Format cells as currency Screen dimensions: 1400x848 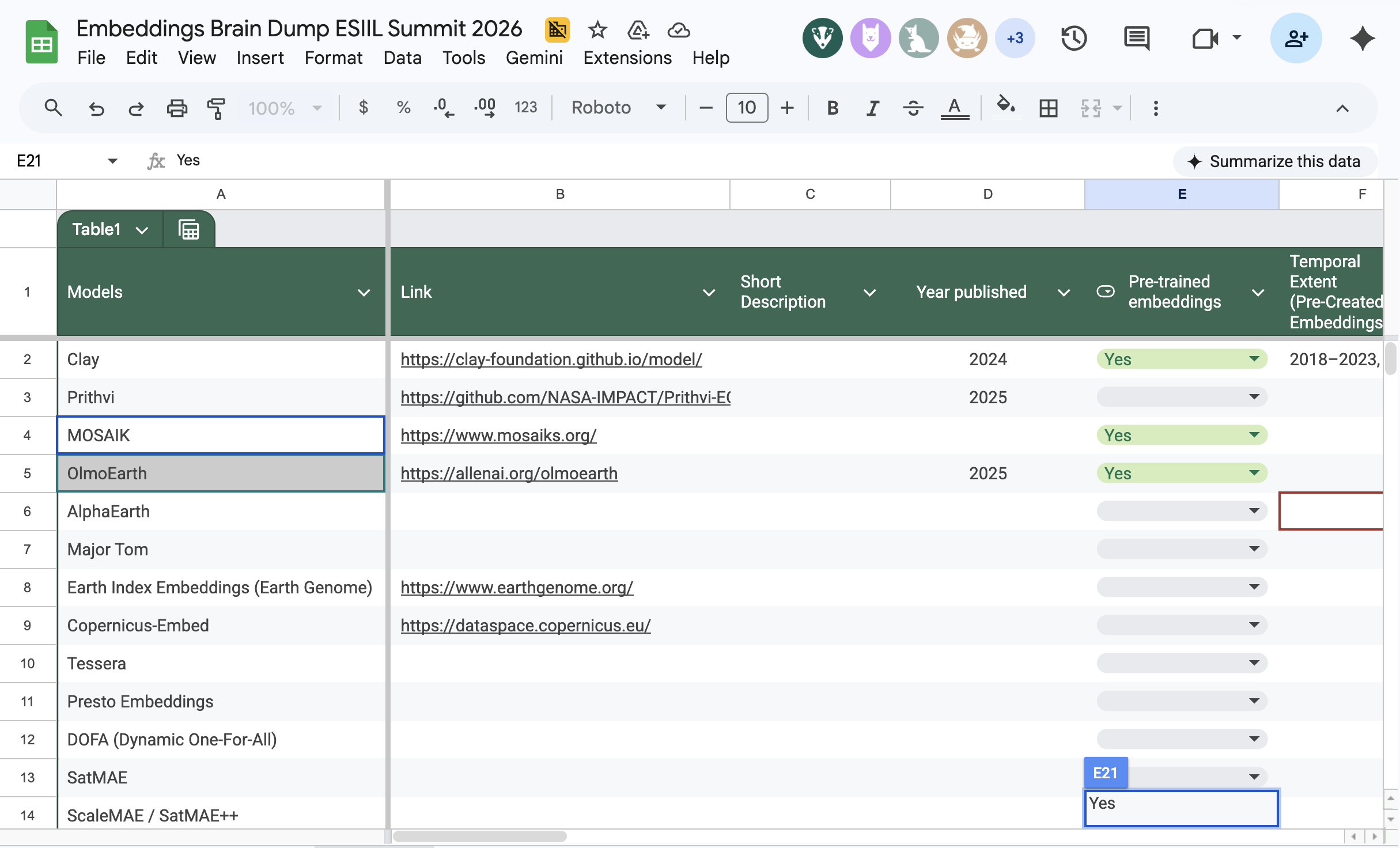363,108
